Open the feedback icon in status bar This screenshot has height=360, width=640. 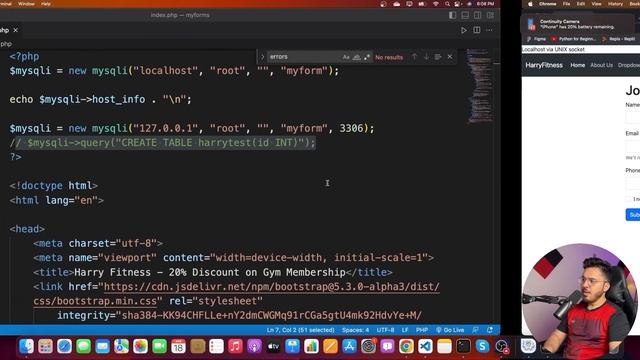[x=476, y=330]
